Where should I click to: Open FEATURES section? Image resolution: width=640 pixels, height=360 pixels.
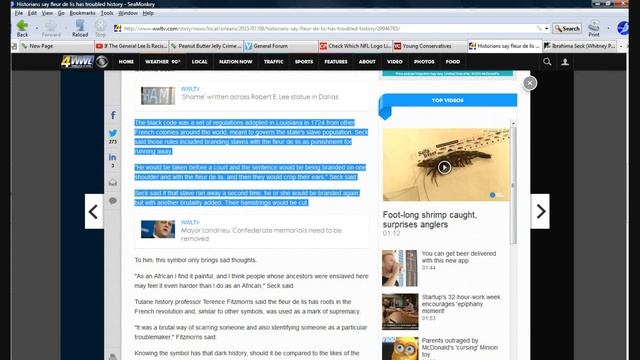tap(336, 62)
